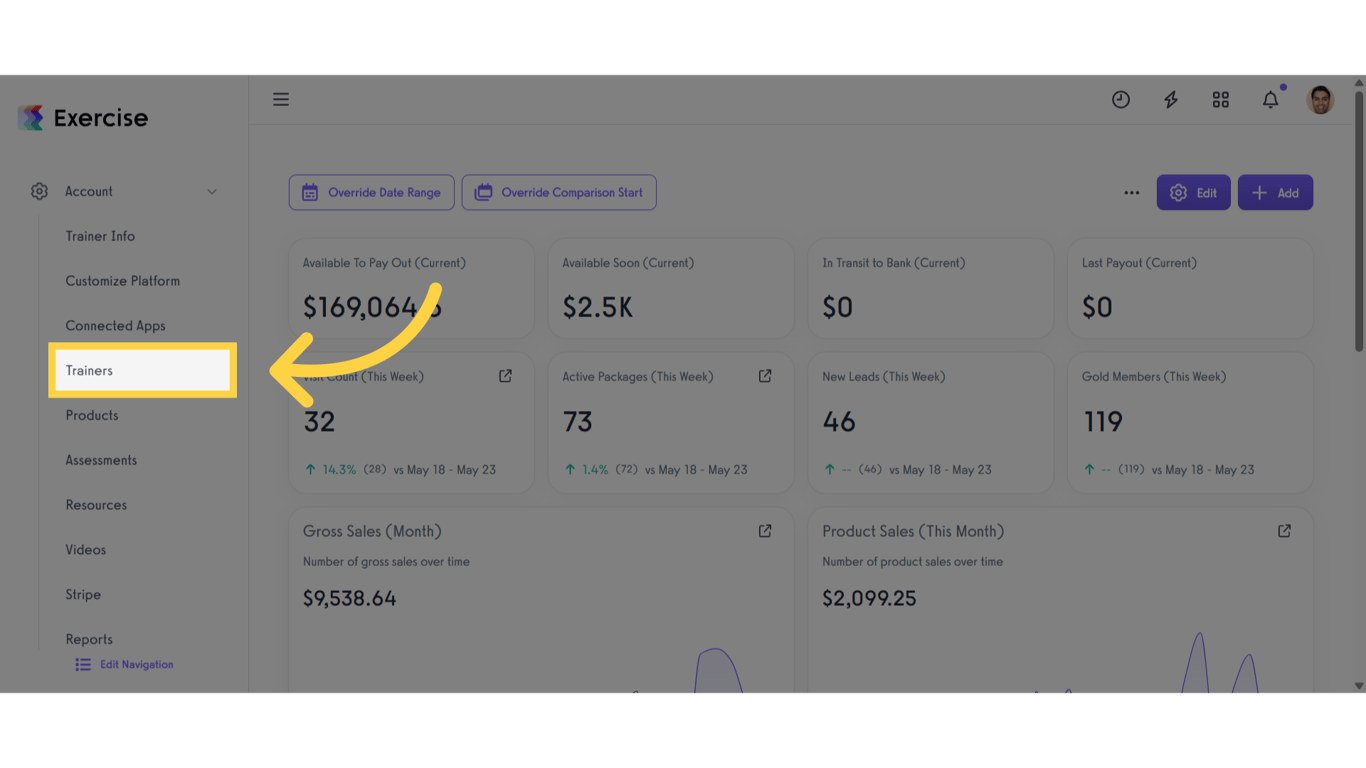Click the Edit dashboard button
1366x768 pixels.
tap(1193, 193)
